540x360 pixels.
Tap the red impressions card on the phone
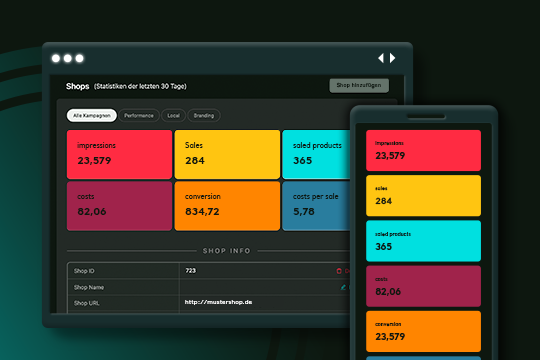423,150
